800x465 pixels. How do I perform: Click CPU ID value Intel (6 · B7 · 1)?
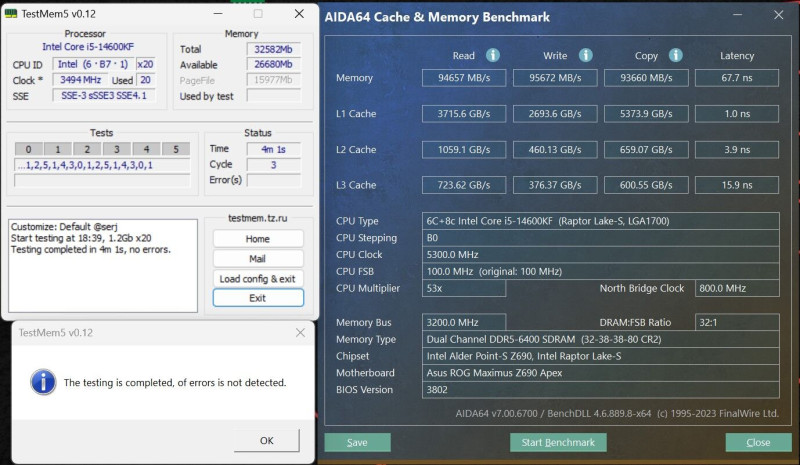(x=93, y=64)
